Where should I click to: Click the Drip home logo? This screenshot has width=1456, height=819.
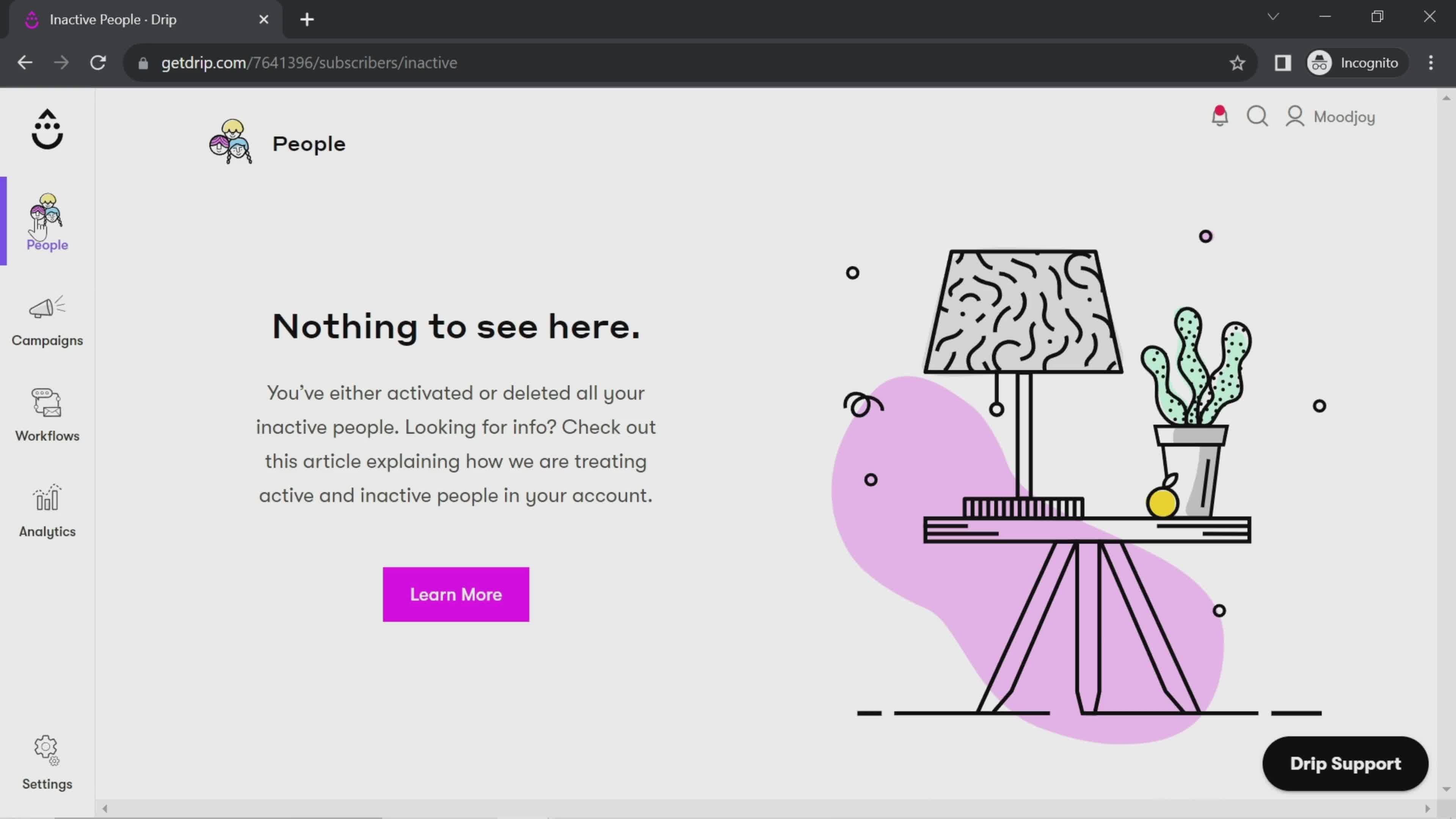(47, 129)
